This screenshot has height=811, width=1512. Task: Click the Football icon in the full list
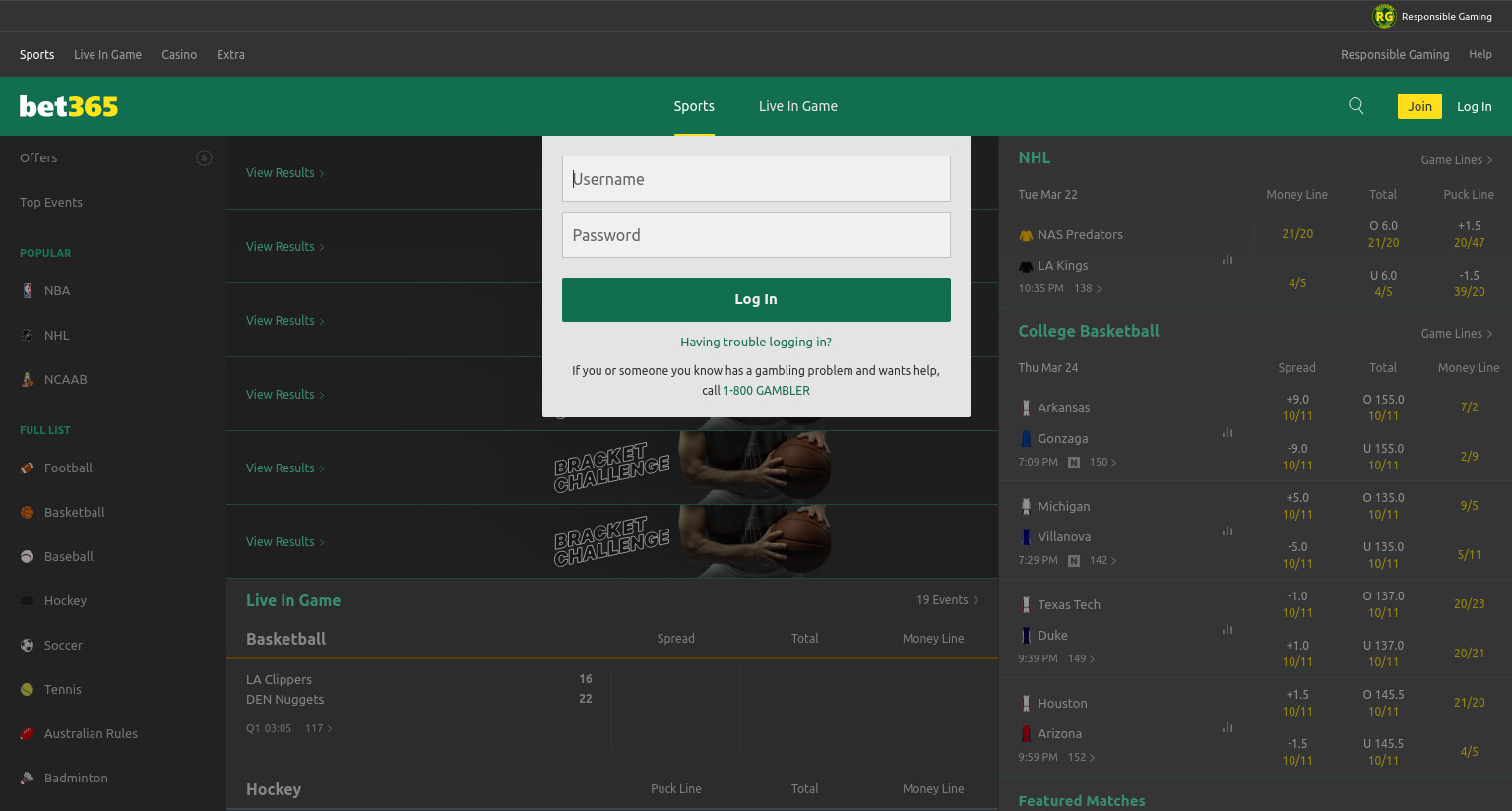click(27, 468)
